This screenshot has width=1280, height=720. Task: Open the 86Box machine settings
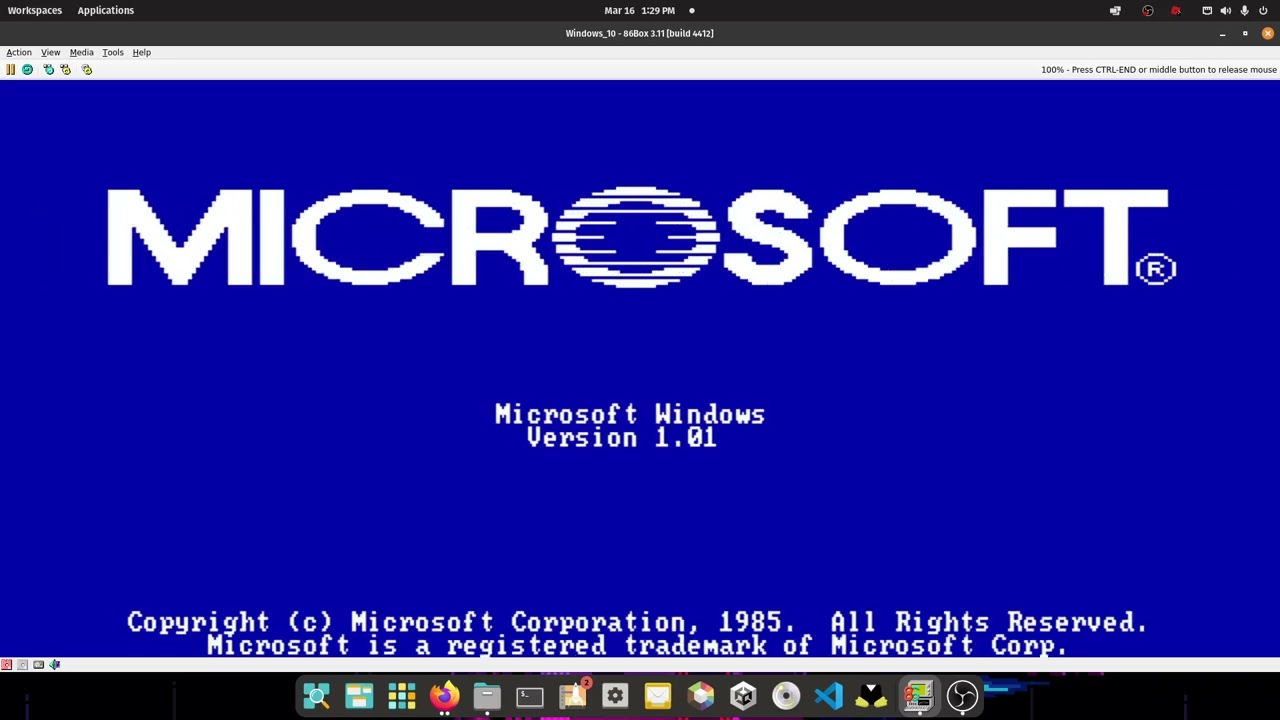[x=87, y=69]
